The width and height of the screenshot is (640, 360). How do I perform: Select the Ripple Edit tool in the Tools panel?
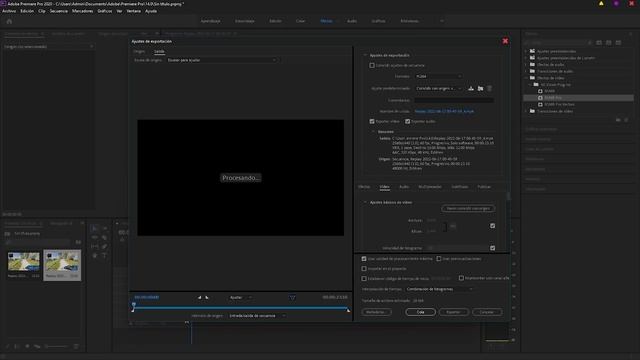tap(94, 238)
